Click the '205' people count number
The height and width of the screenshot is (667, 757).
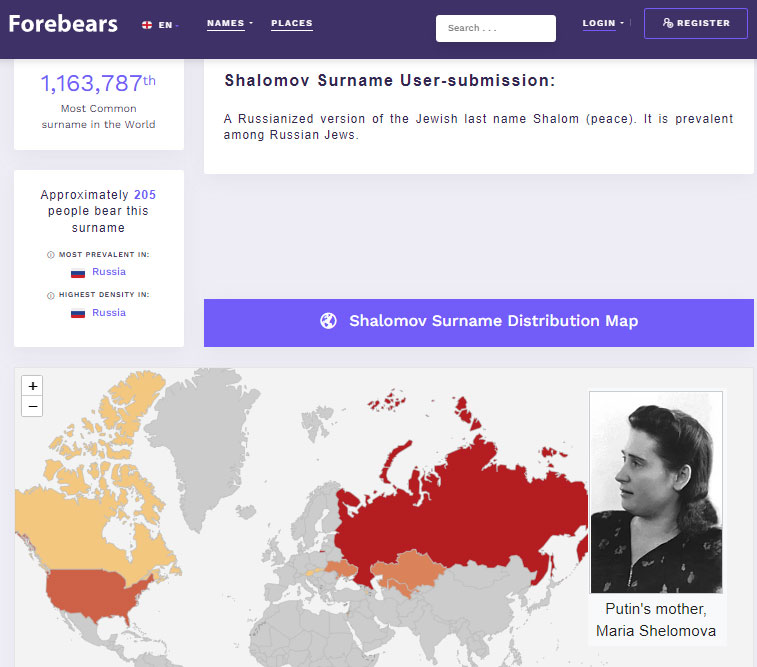point(145,195)
